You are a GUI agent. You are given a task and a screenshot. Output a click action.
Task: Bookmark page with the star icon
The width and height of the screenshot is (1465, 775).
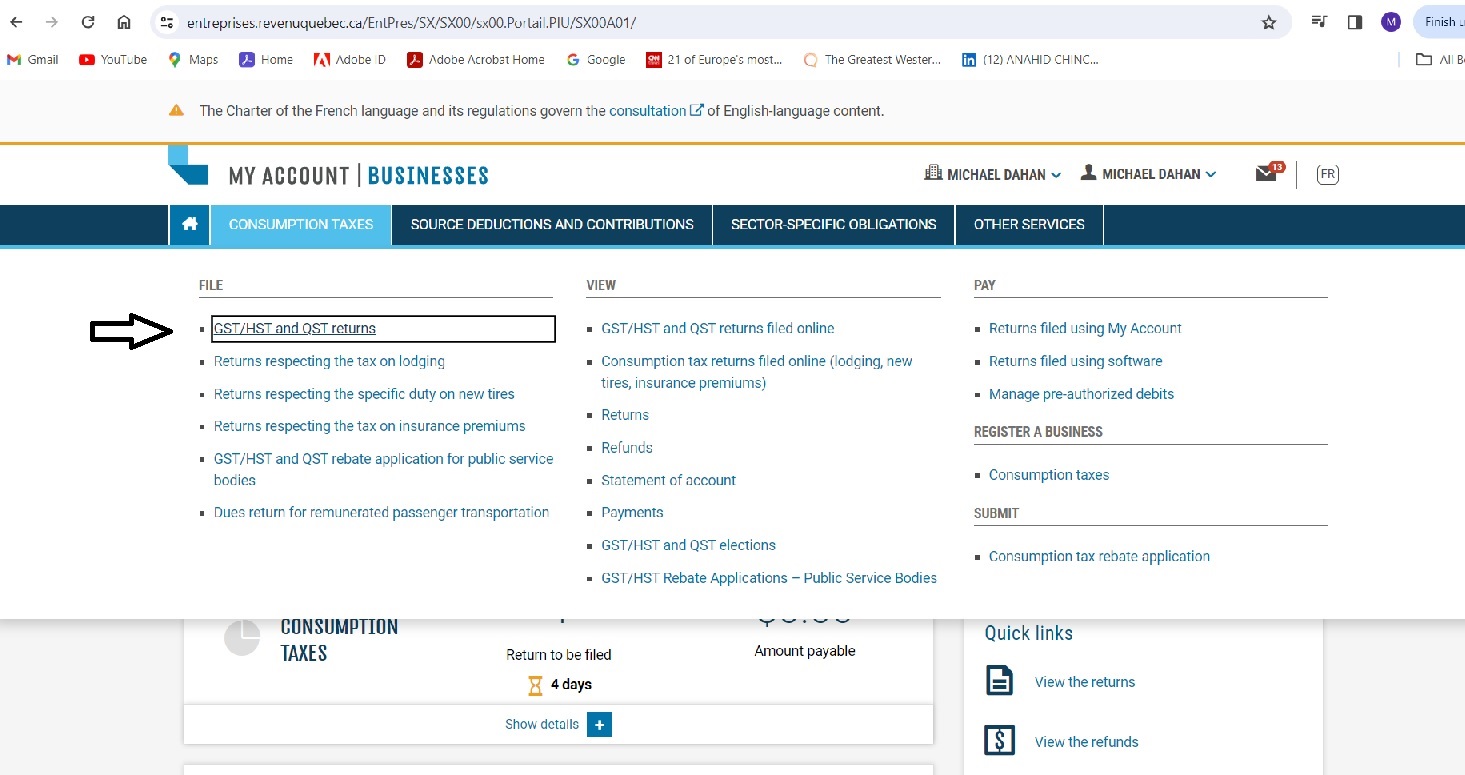[x=1269, y=22]
